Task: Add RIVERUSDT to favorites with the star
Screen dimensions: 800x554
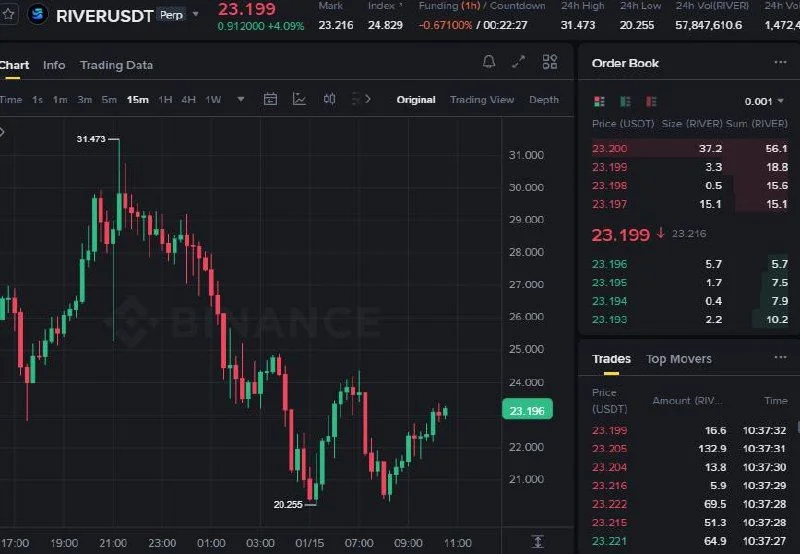Action: (8, 14)
